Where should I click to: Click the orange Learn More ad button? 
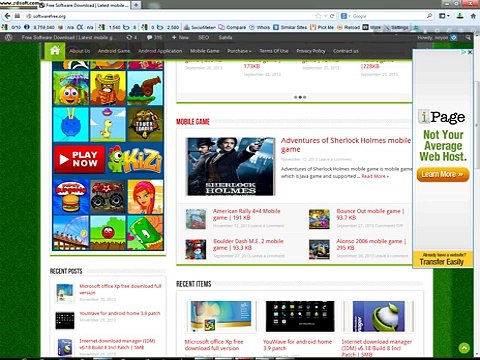(x=443, y=174)
